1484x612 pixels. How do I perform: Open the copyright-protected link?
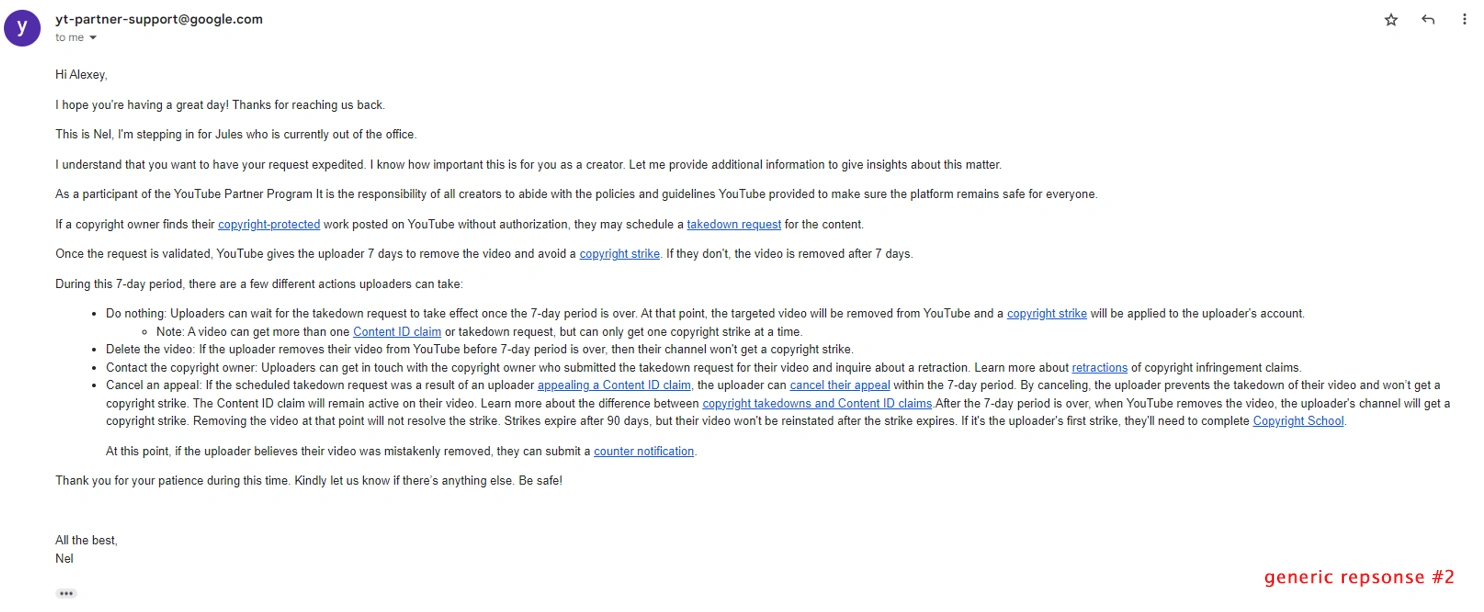[269, 224]
